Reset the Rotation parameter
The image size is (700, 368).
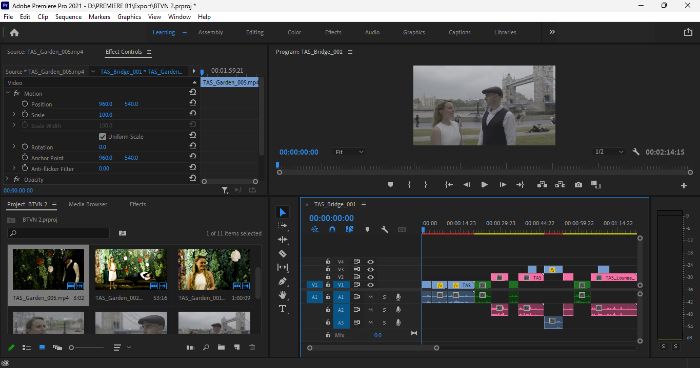[x=192, y=146]
